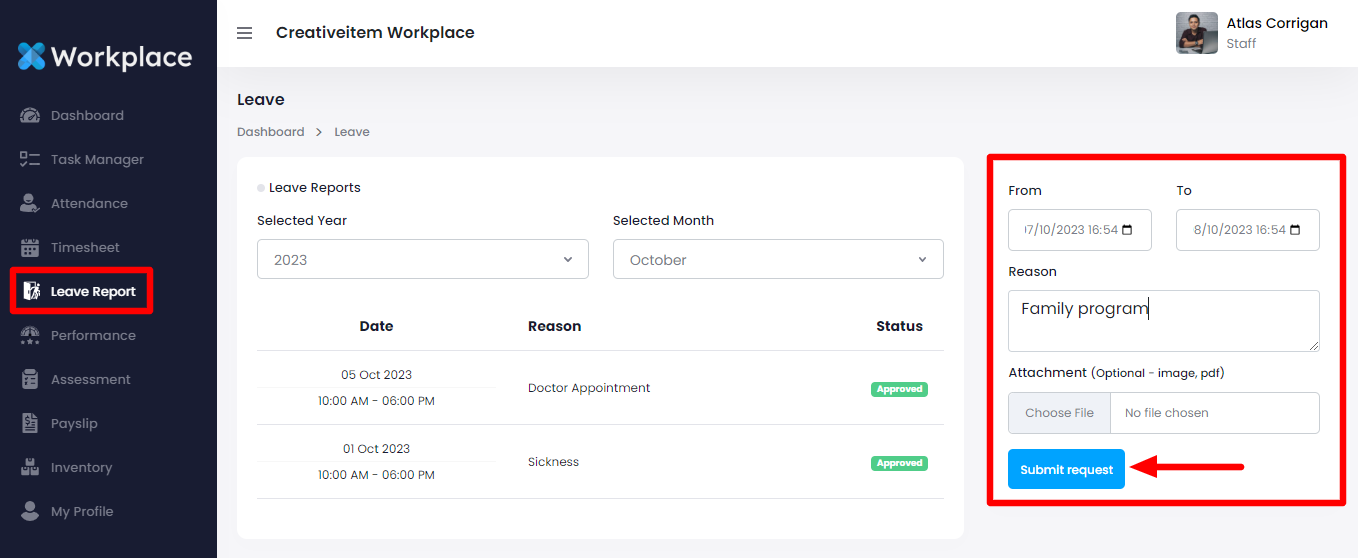This screenshot has height=558, width=1358.
Task: Click the Payslip document icon
Action: pos(30,424)
